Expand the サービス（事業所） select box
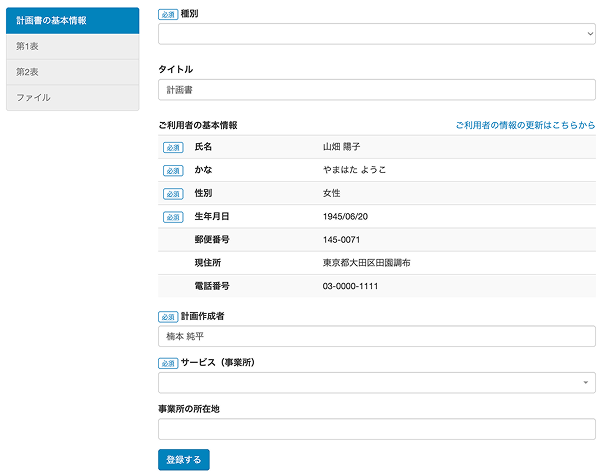The height and width of the screenshot is (476, 600). [x=376, y=382]
